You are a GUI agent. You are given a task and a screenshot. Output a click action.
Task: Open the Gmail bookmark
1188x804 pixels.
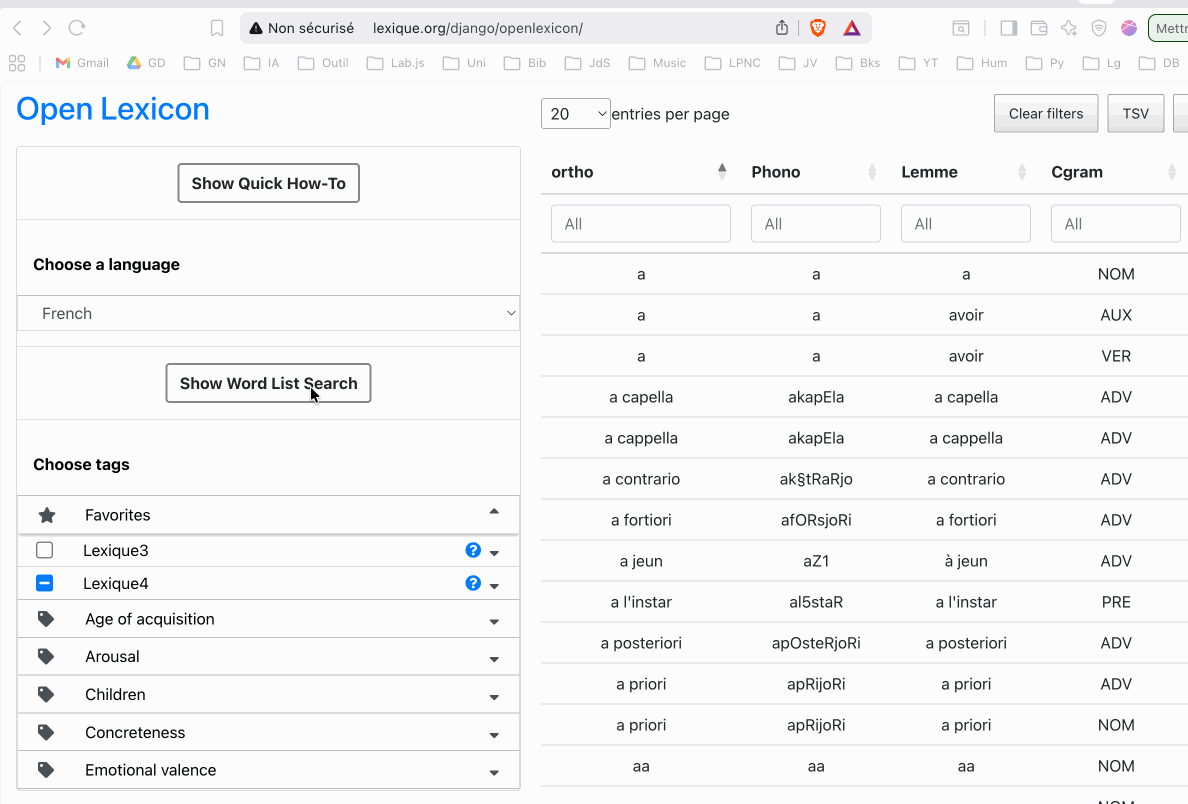(x=82, y=63)
